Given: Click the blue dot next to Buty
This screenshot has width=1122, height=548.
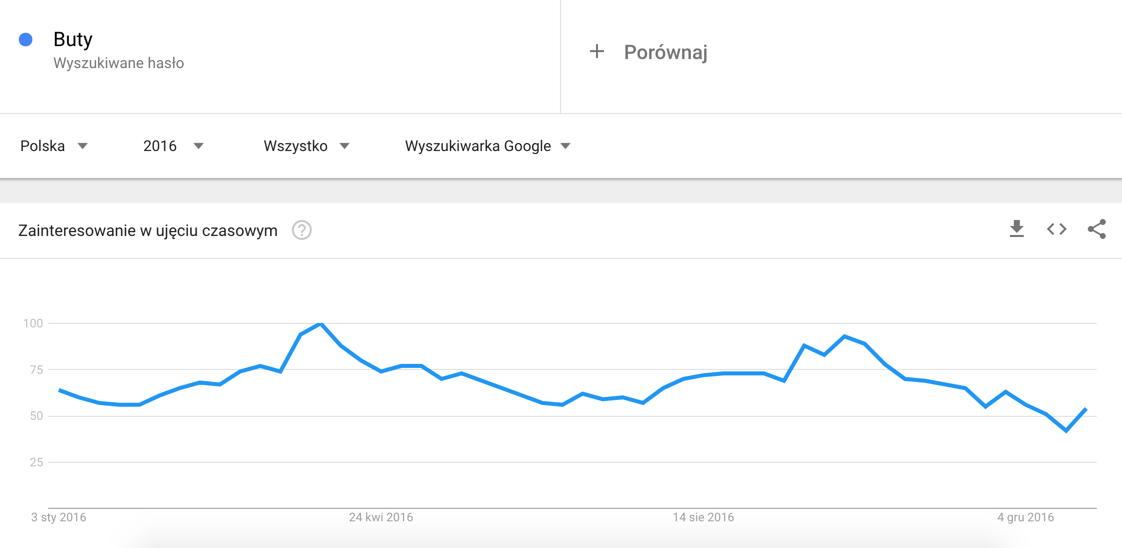Looking at the screenshot, I should pos(26,39).
